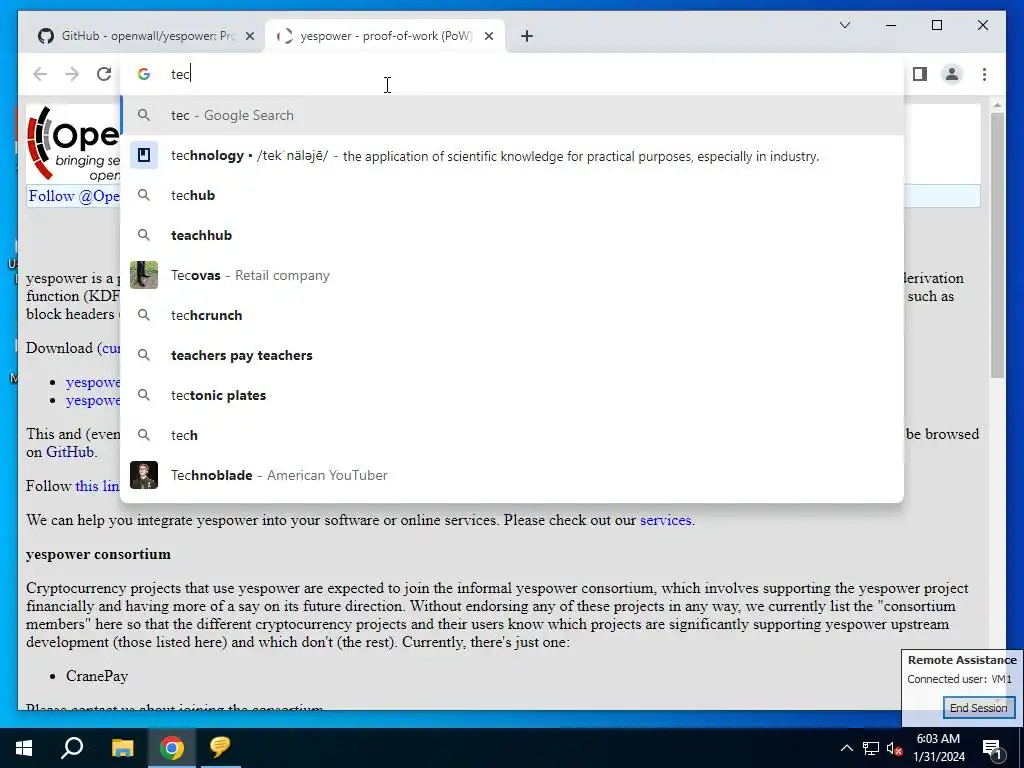1024x768 pixels.
Task: Select the 'technology' definition suggestion
Action: pos(512,155)
